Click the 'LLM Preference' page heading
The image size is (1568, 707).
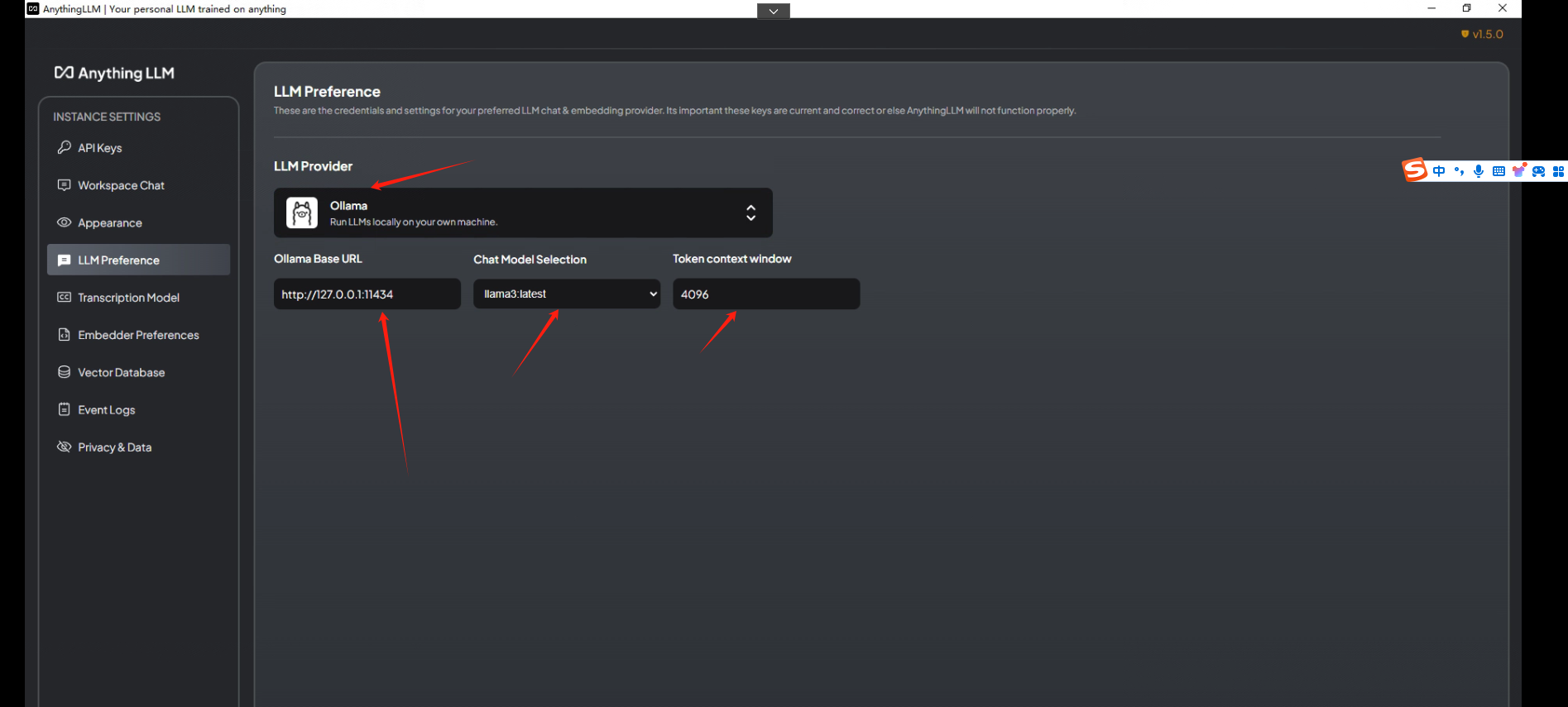pos(327,92)
